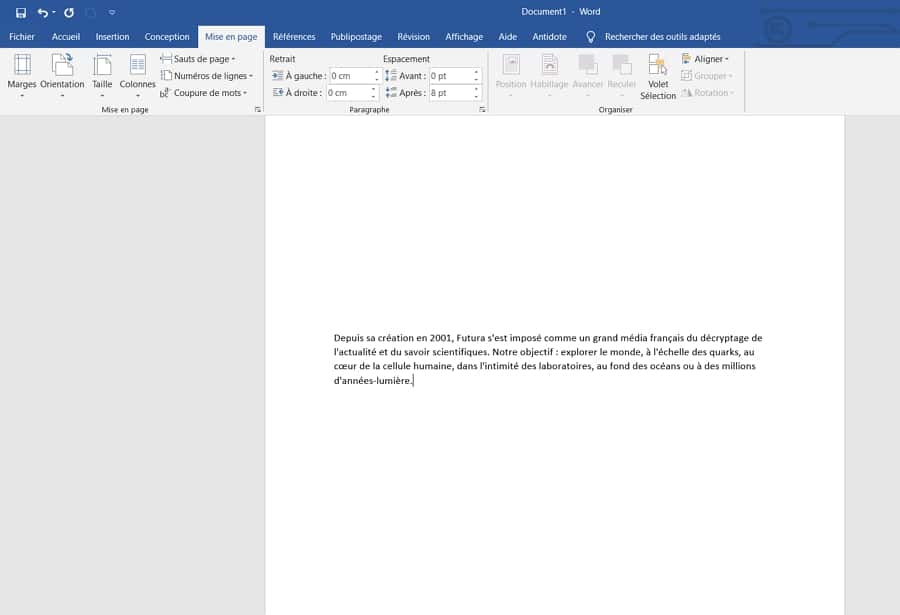The width and height of the screenshot is (900, 615).
Task: Change page Orientation
Action: pyautogui.click(x=62, y=75)
